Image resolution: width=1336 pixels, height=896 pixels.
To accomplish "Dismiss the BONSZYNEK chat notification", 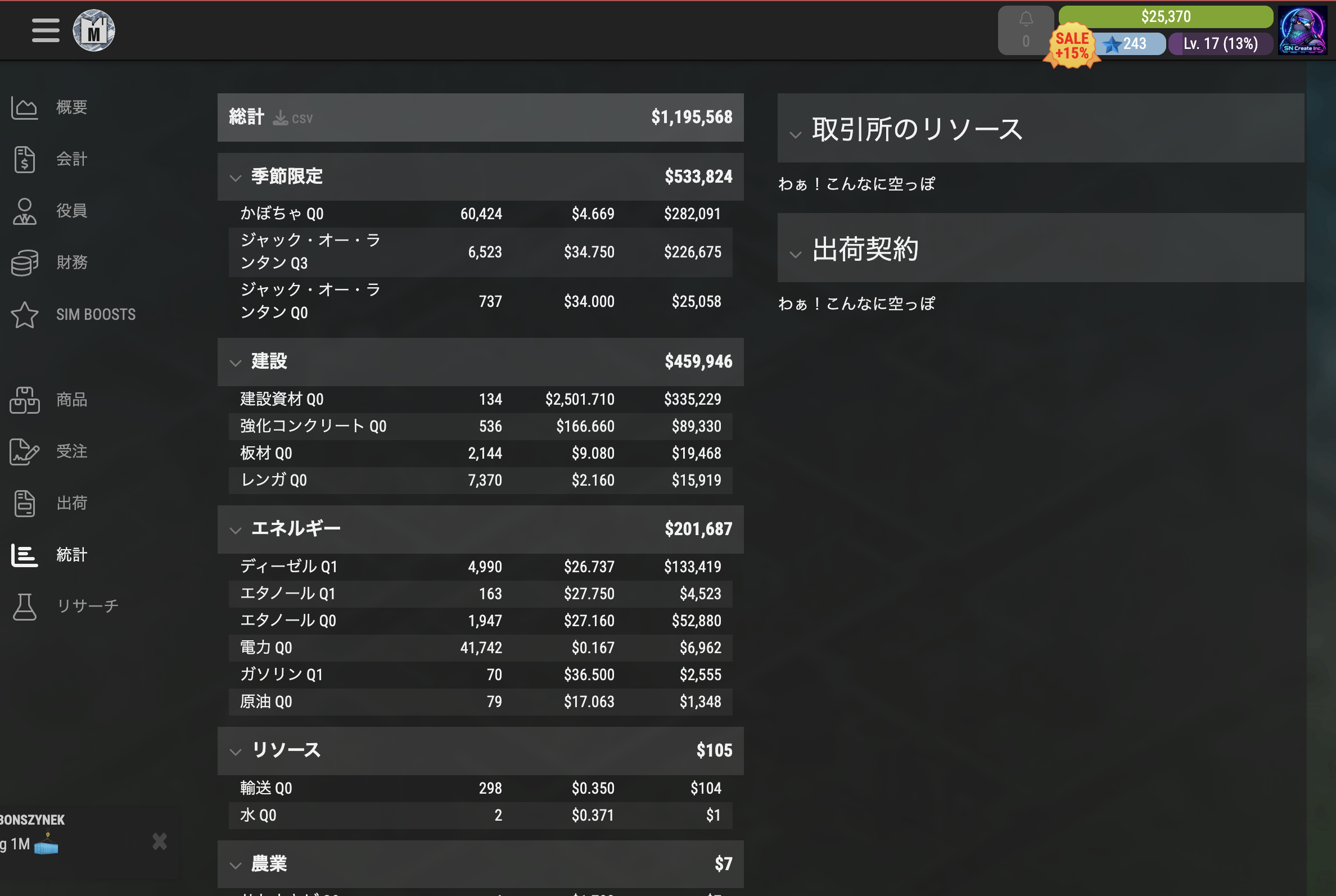I will pyautogui.click(x=160, y=841).
